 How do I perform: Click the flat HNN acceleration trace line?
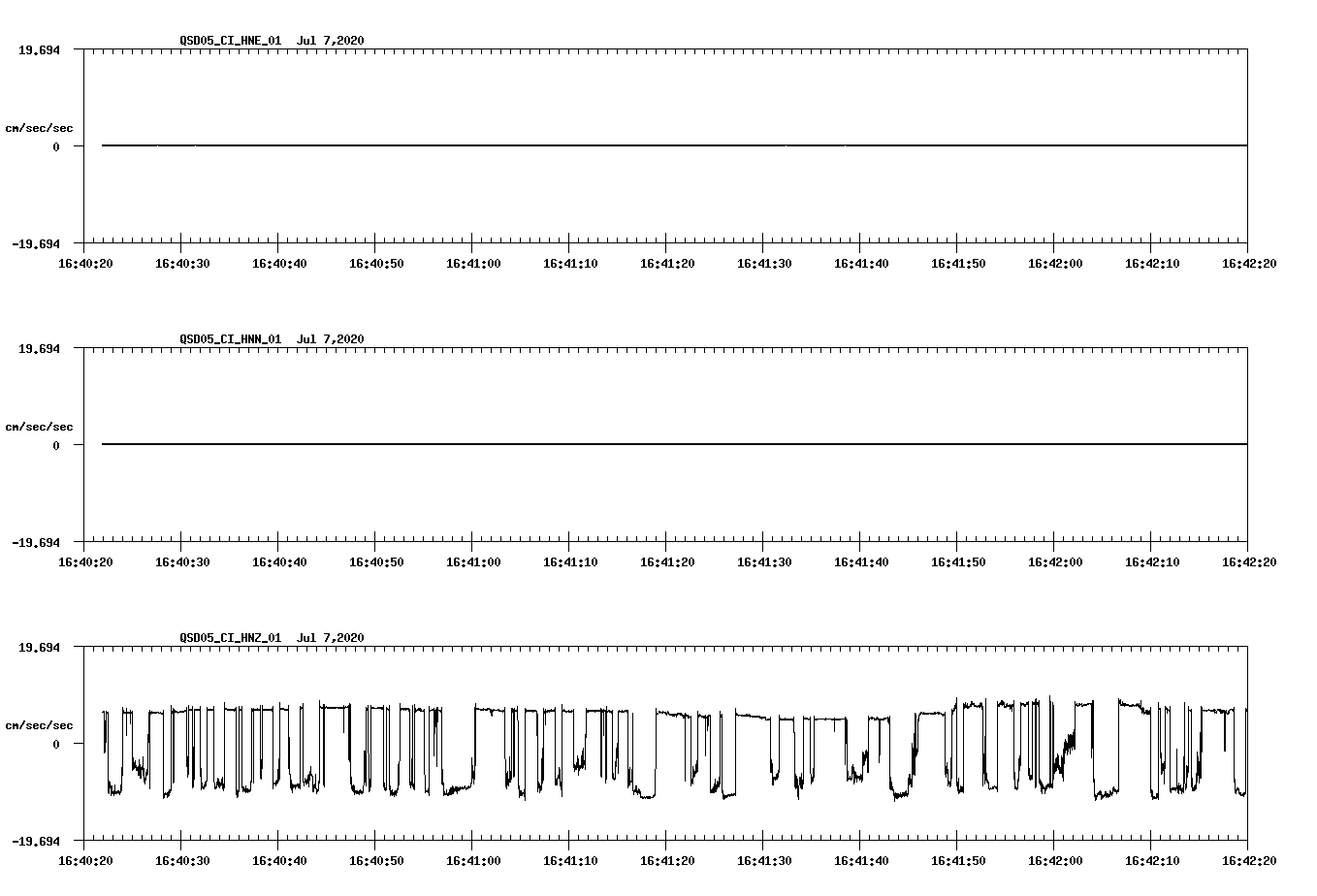(x=674, y=444)
